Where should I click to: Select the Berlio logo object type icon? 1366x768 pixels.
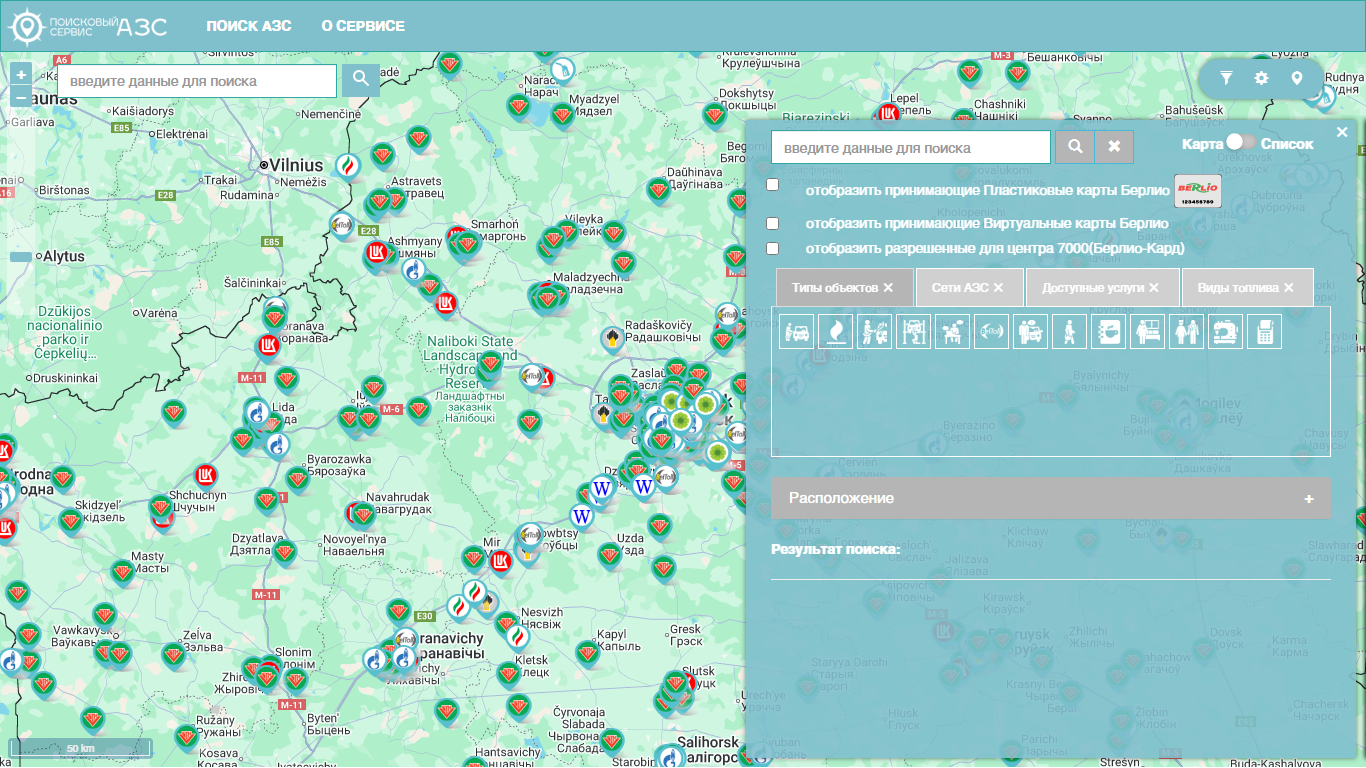click(991, 331)
